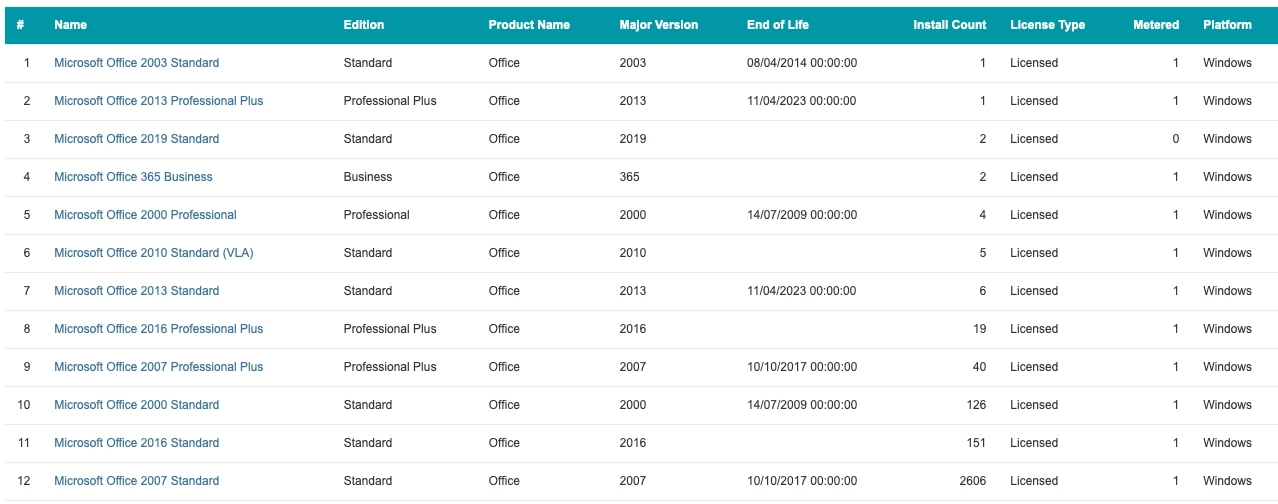Click major version 2019 cell
The width and height of the screenshot is (1278, 504).
(x=633, y=139)
